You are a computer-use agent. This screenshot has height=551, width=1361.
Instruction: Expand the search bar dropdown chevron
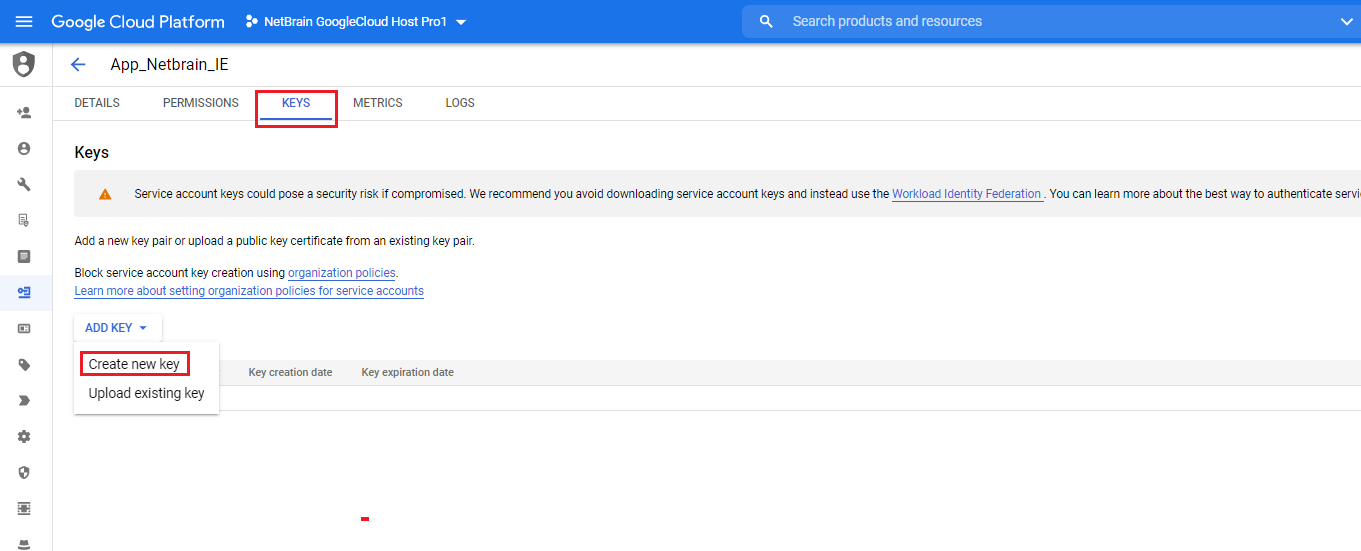click(1345, 22)
